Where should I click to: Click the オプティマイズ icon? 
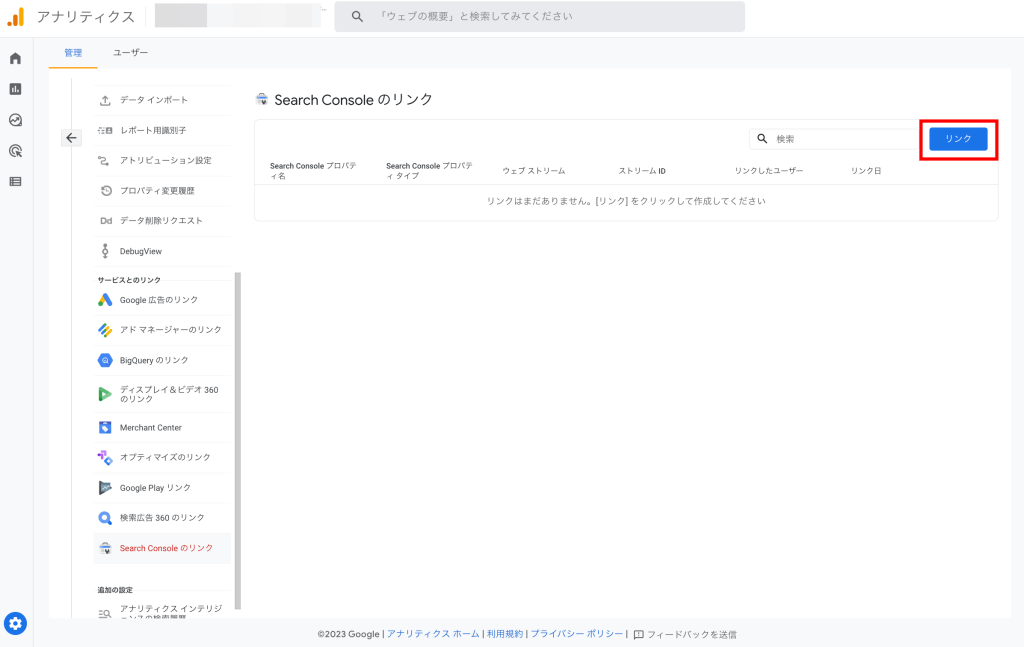click(105, 458)
